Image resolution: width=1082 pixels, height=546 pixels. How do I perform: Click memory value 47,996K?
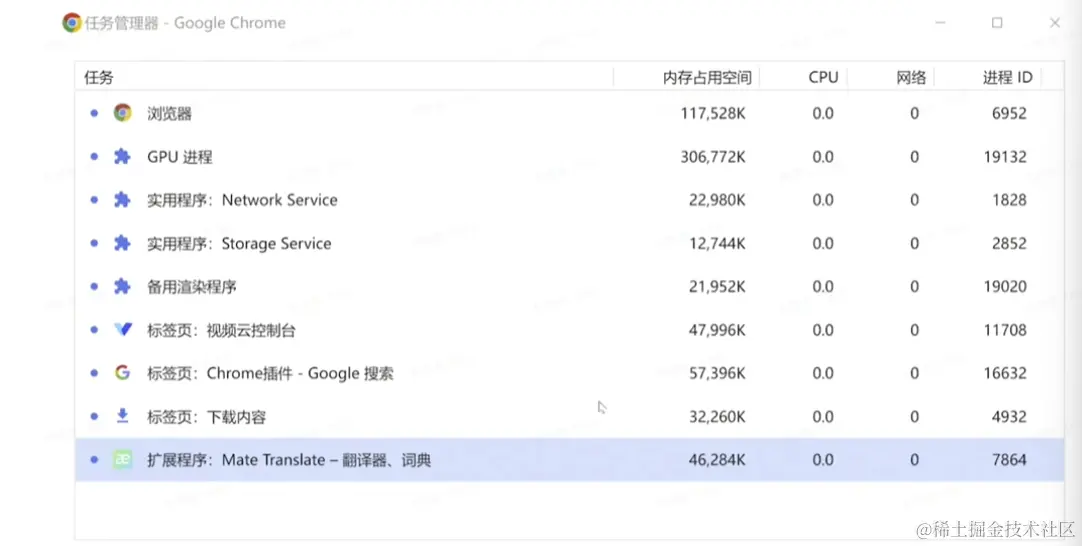click(x=717, y=330)
